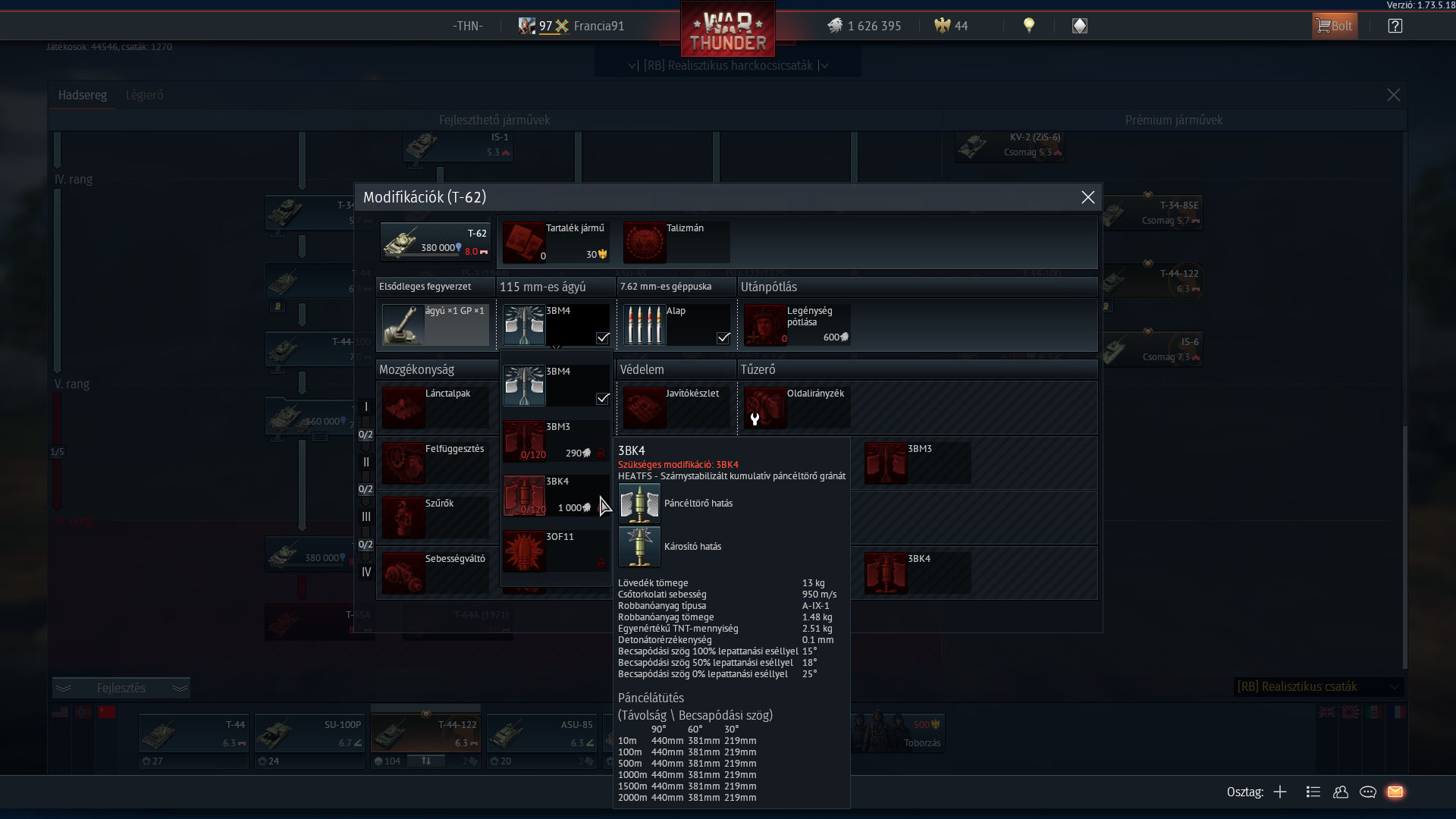
Task: Click the Lánctalpak tracks modification
Action: [x=435, y=407]
